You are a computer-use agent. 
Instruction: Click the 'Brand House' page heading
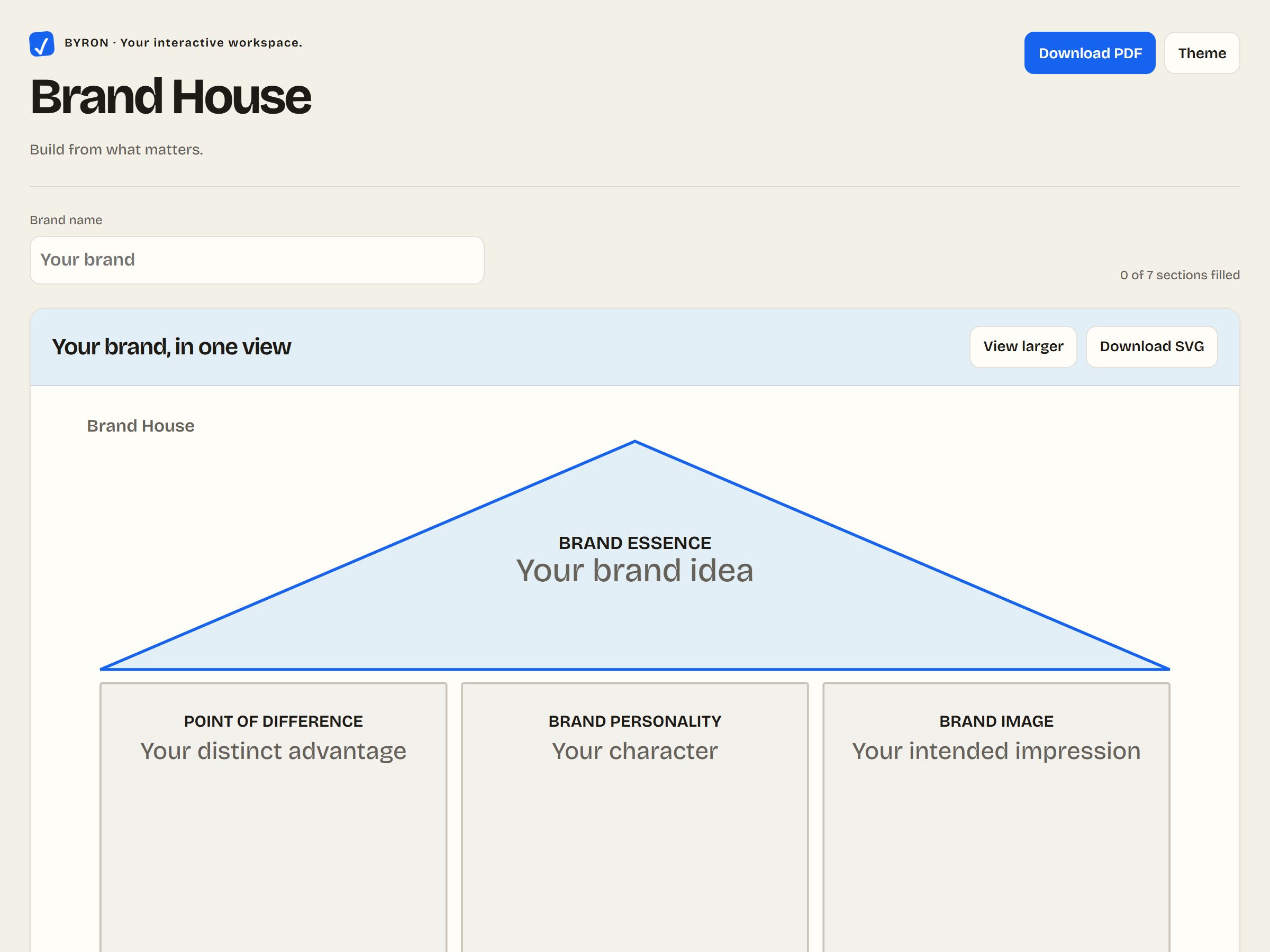170,96
